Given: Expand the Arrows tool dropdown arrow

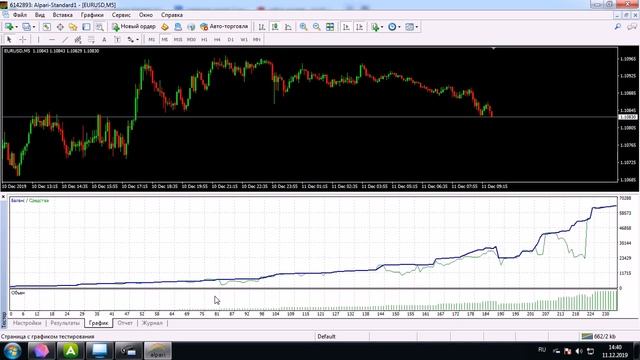Looking at the screenshot, I should point(138,40).
